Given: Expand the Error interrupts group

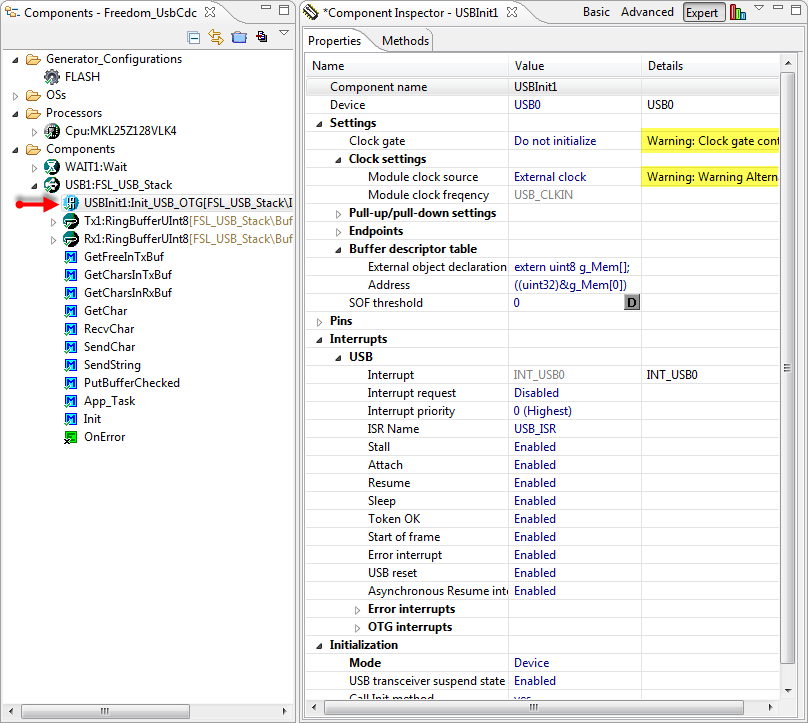Looking at the screenshot, I should click(x=357, y=609).
